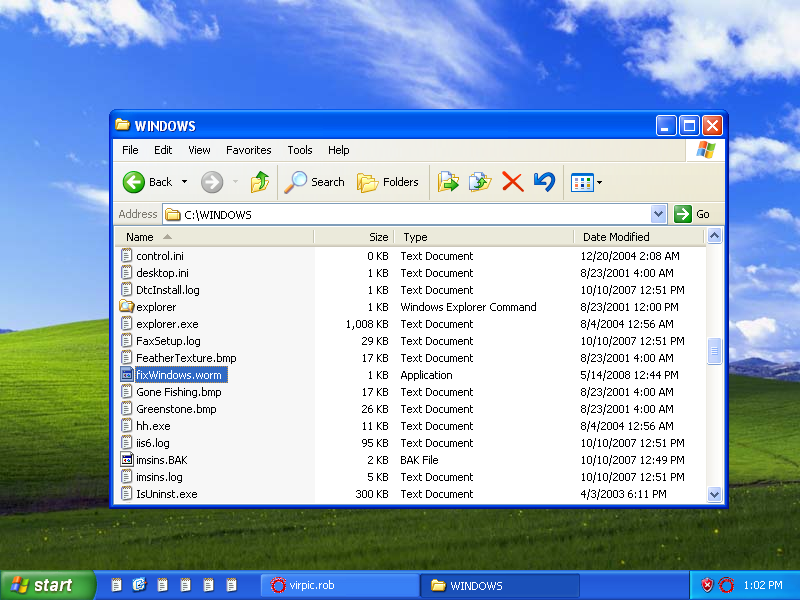Viewport: 800px width, 600px height.
Task: Select the explorer command folder icon
Action: [127, 307]
